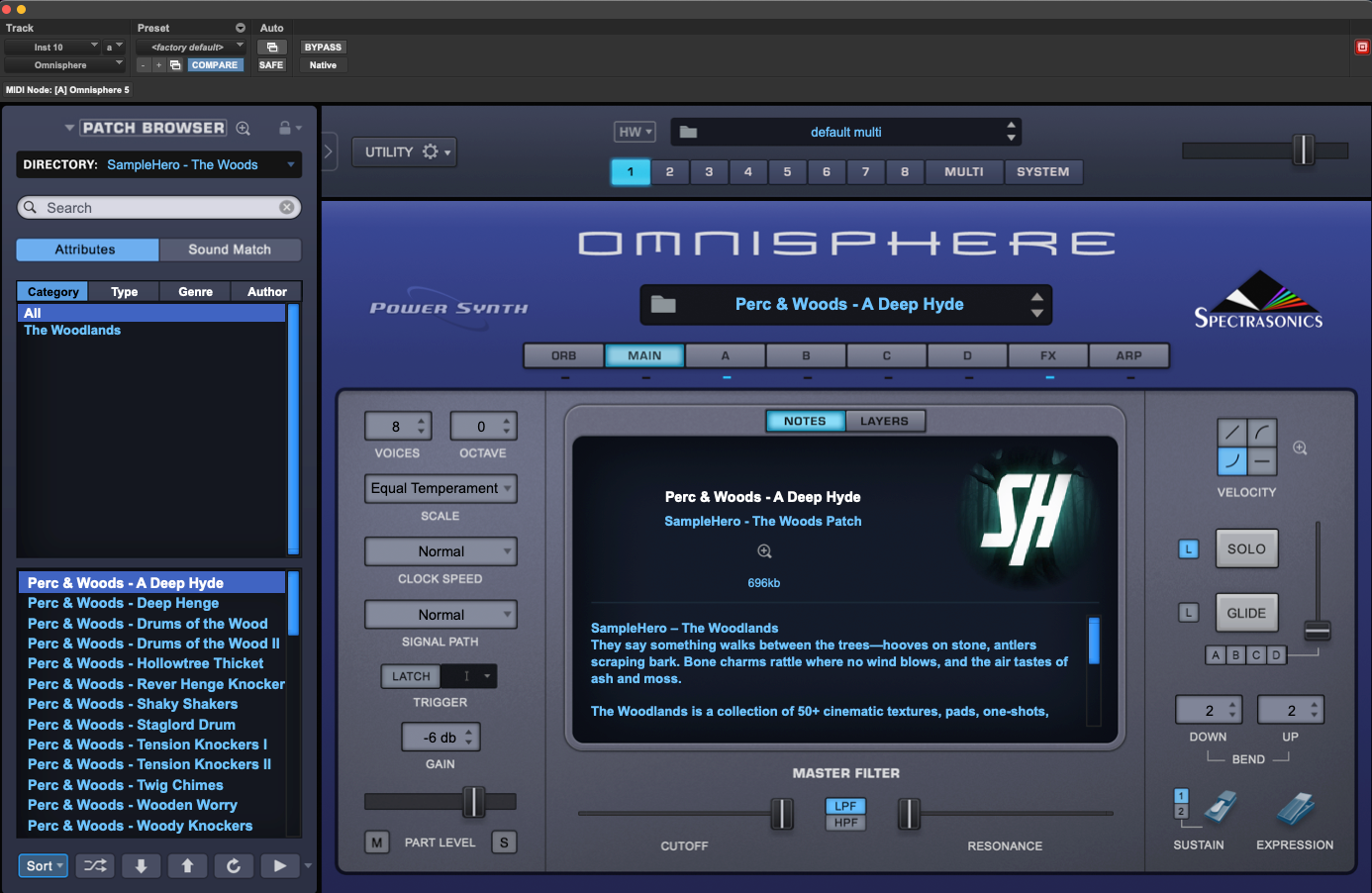Toggle the plugin BYPASS button
This screenshot has width=1372, height=893.
coord(323,47)
